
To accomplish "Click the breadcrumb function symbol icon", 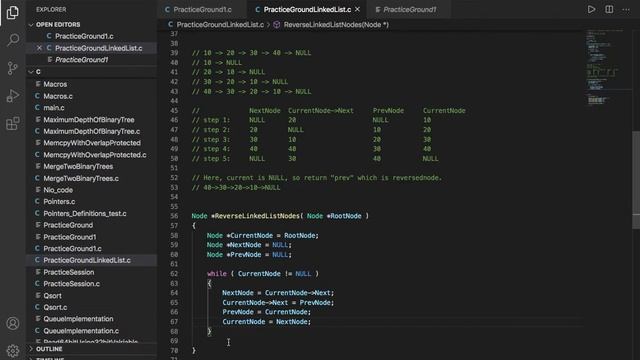I will (x=277, y=24).
